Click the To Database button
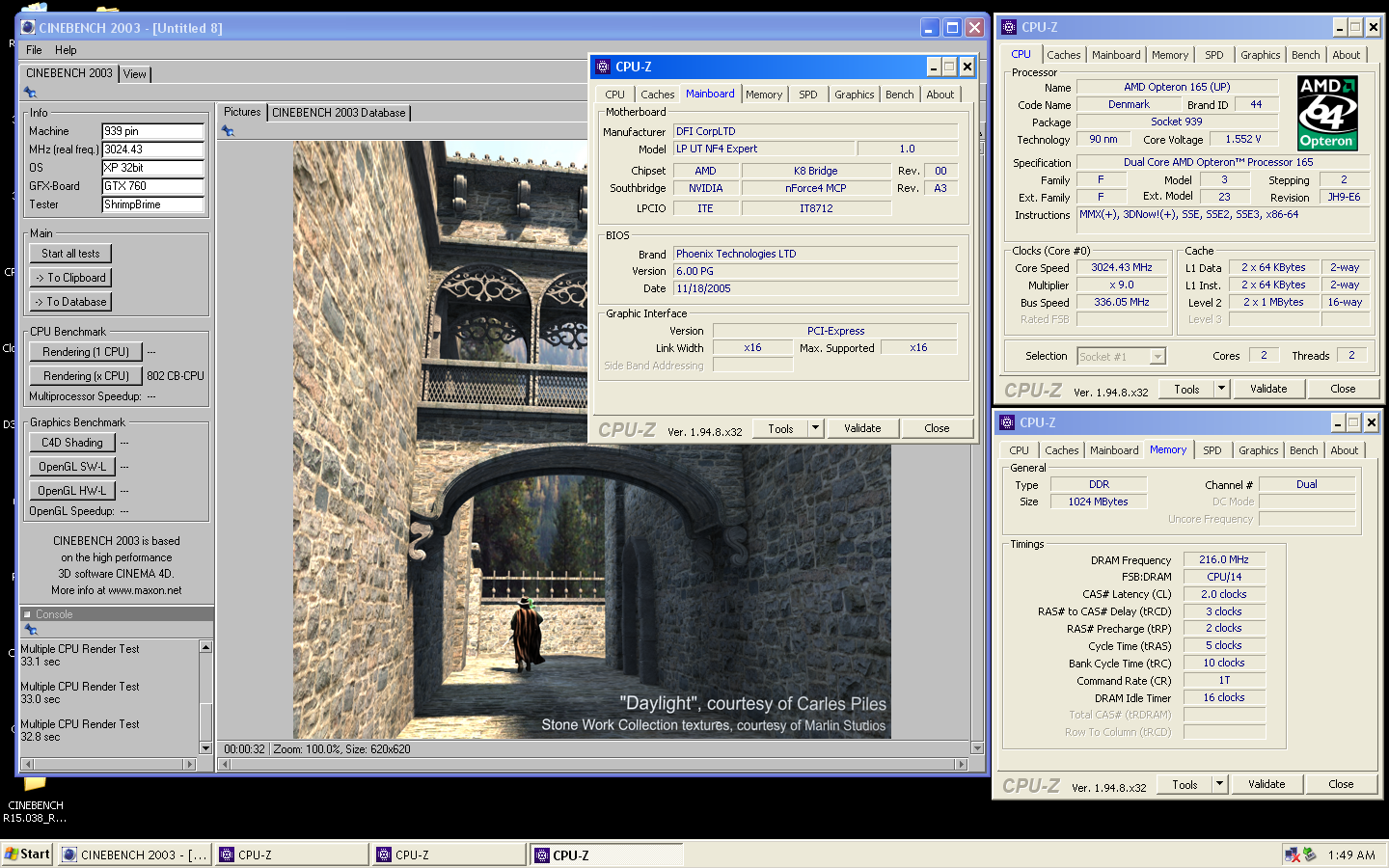1389x868 pixels. tap(70, 302)
